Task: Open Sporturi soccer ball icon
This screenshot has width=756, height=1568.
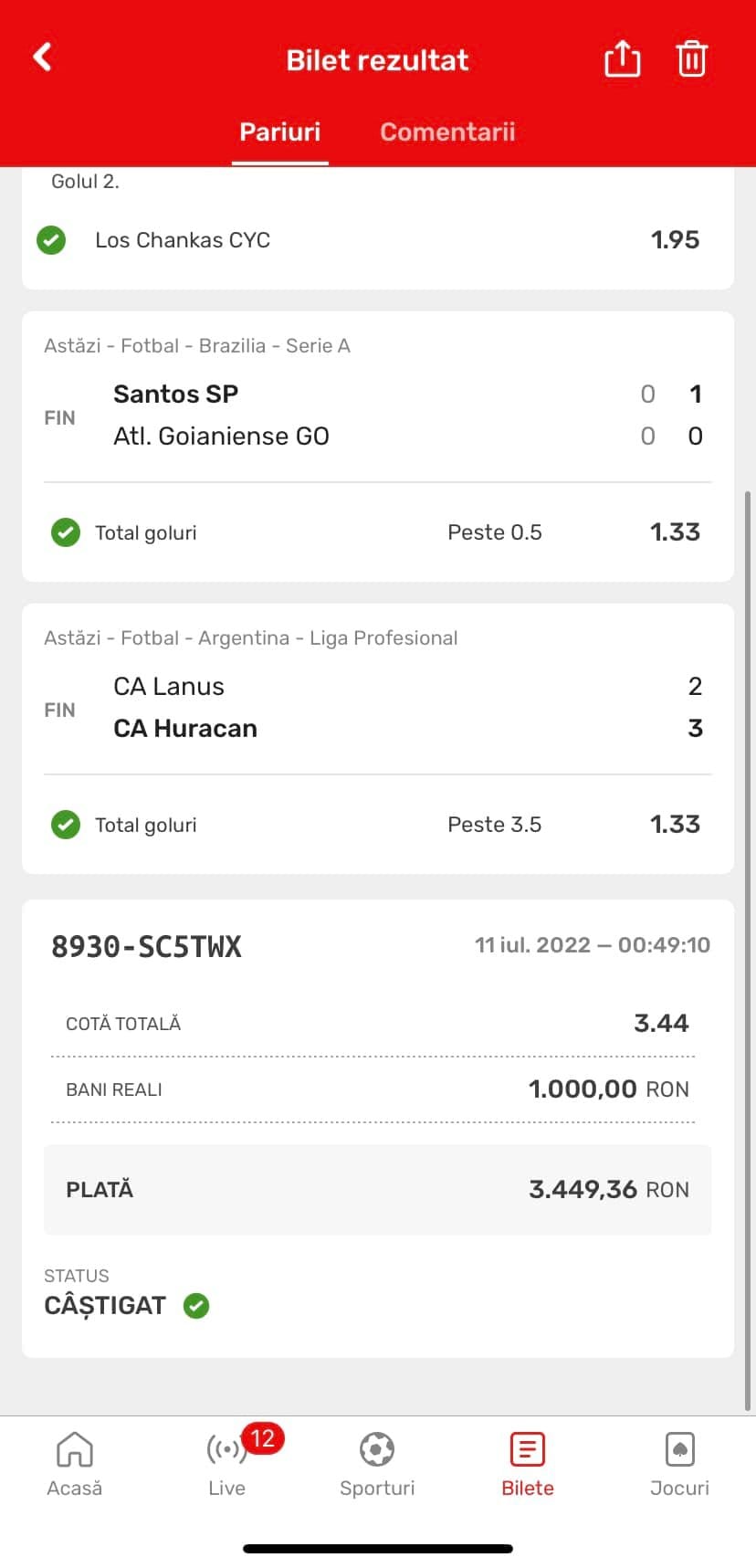Action: [377, 1449]
